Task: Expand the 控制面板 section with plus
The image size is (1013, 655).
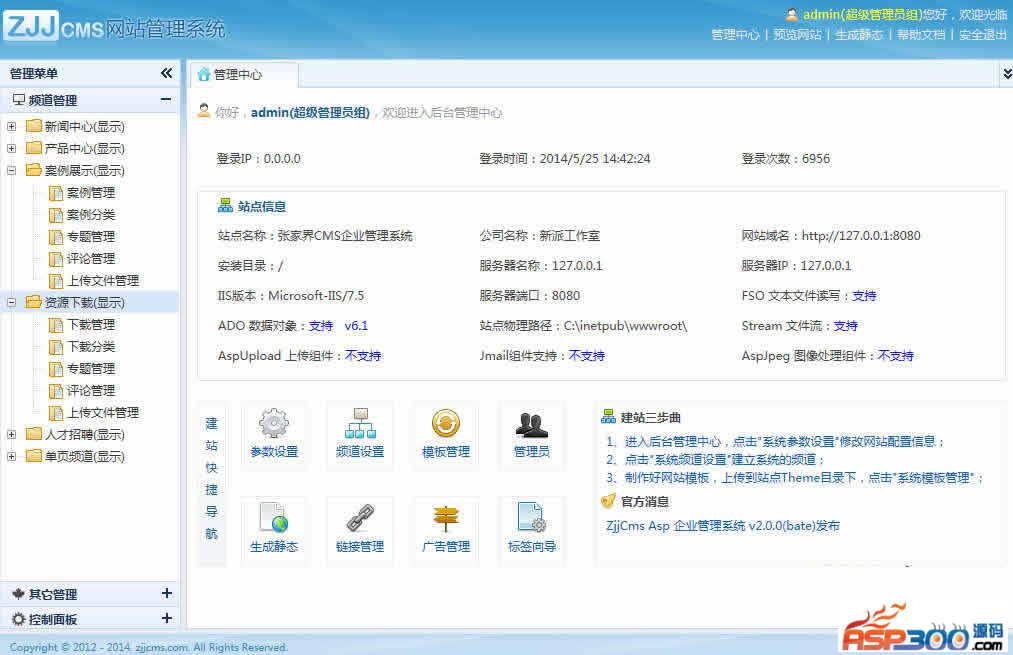Action: (x=167, y=618)
